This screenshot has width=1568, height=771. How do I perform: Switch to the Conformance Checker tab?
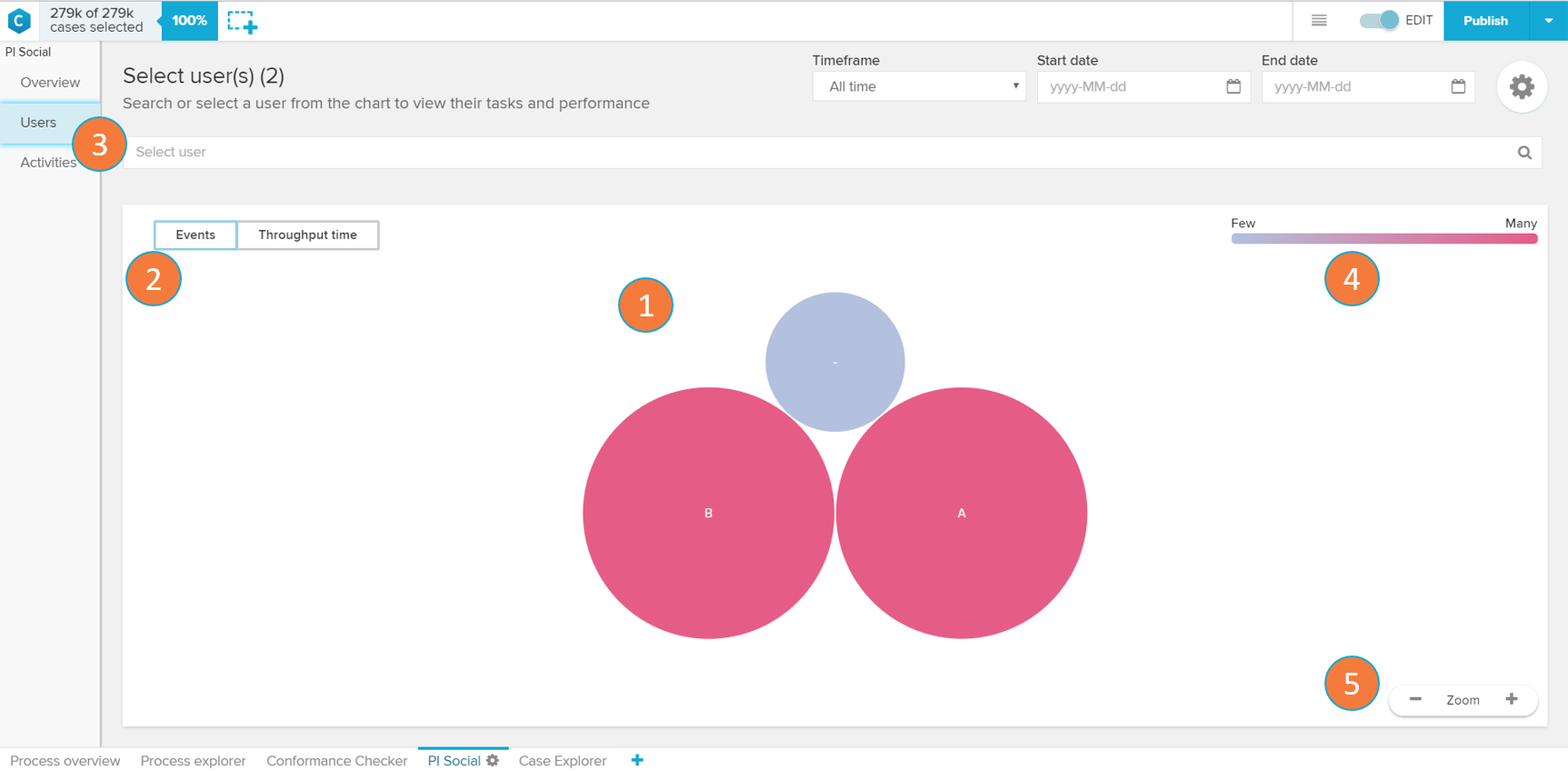[336, 761]
